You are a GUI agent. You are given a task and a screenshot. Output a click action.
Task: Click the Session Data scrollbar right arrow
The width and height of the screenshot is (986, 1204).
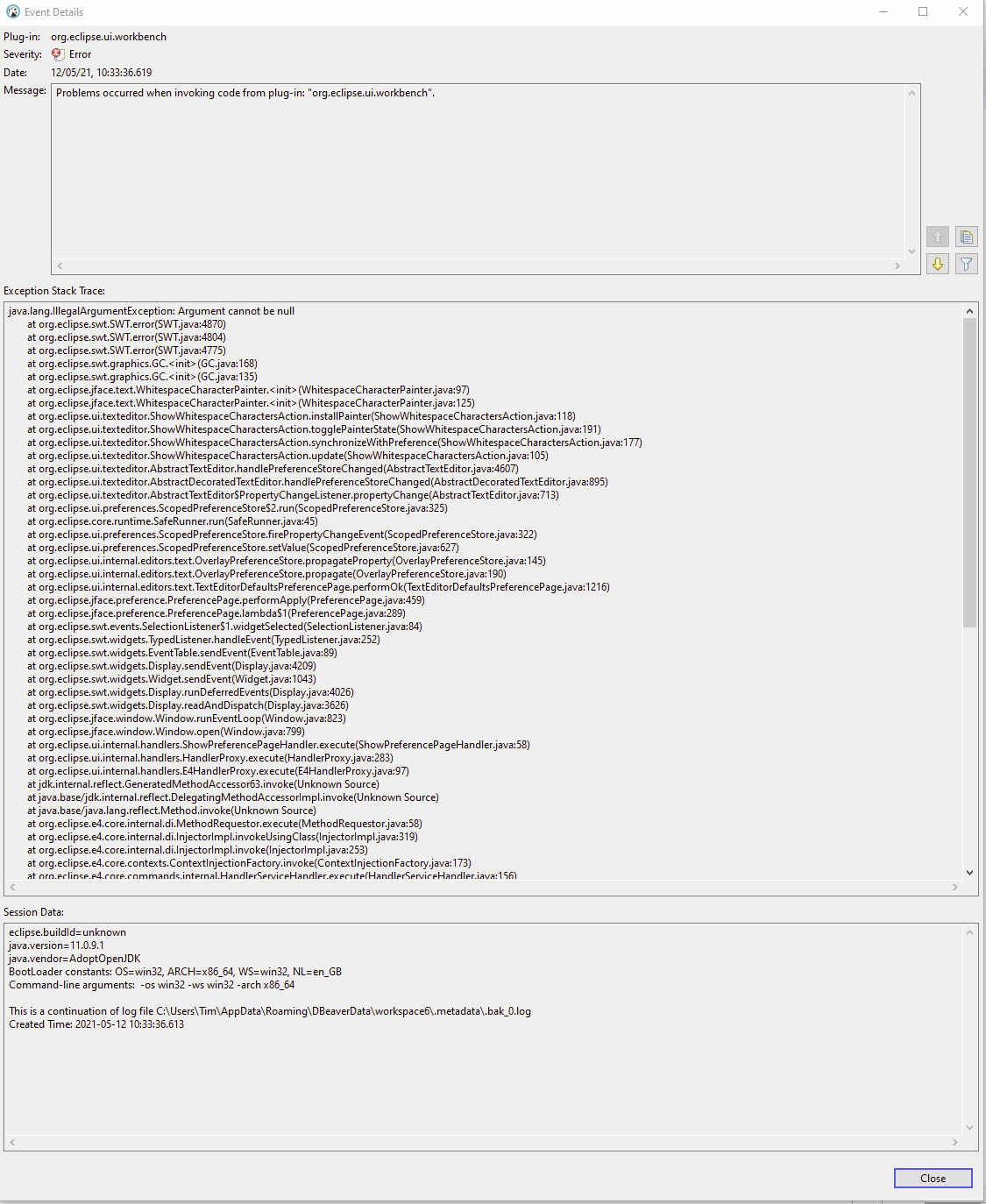coord(955,1144)
